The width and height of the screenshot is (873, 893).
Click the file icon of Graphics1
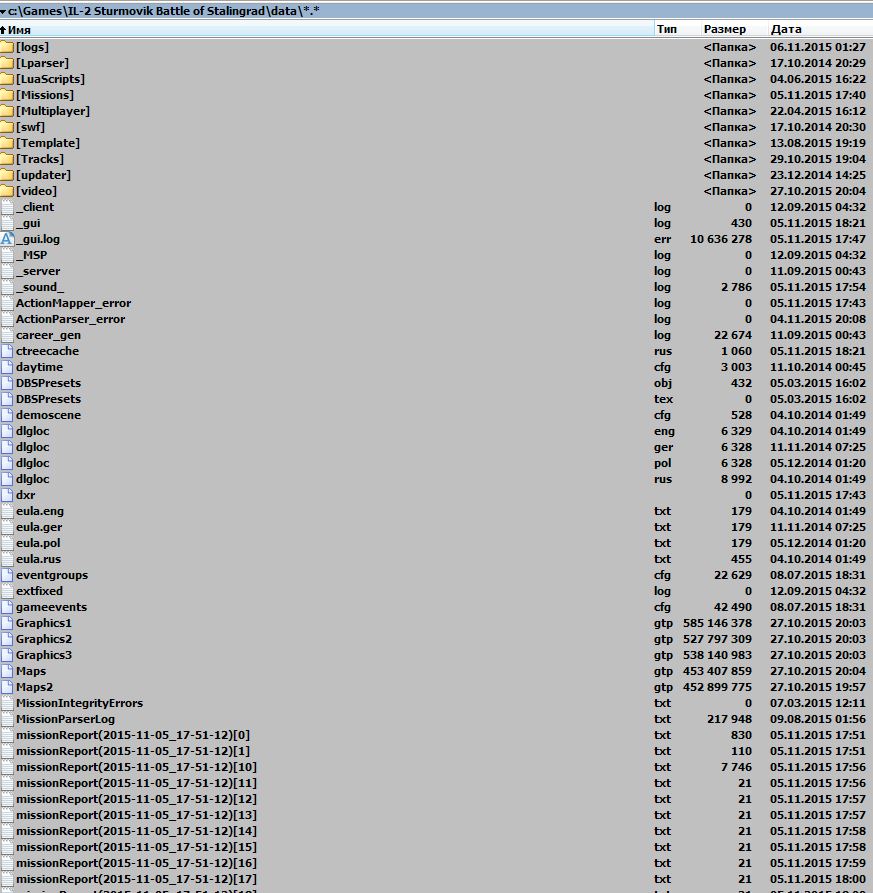pyautogui.click(x=7, y=622)
